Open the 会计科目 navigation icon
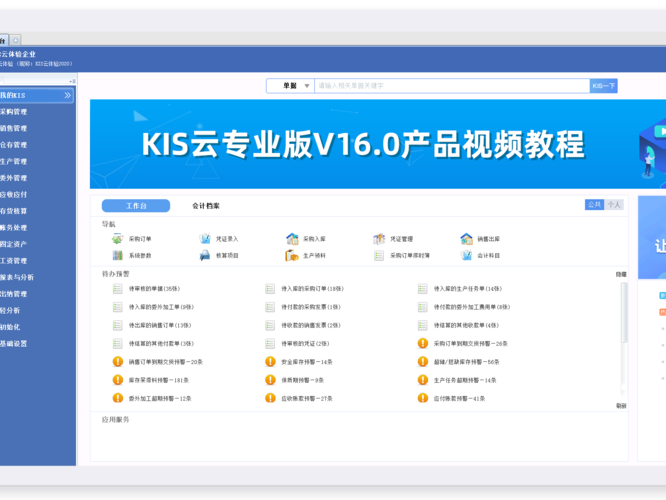This screenshot has height=500, width=666. (x=466, y=255)
